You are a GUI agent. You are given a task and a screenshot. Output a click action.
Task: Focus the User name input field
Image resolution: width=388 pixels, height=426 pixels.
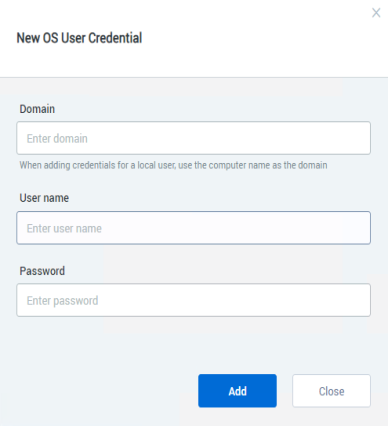(193, 228)
